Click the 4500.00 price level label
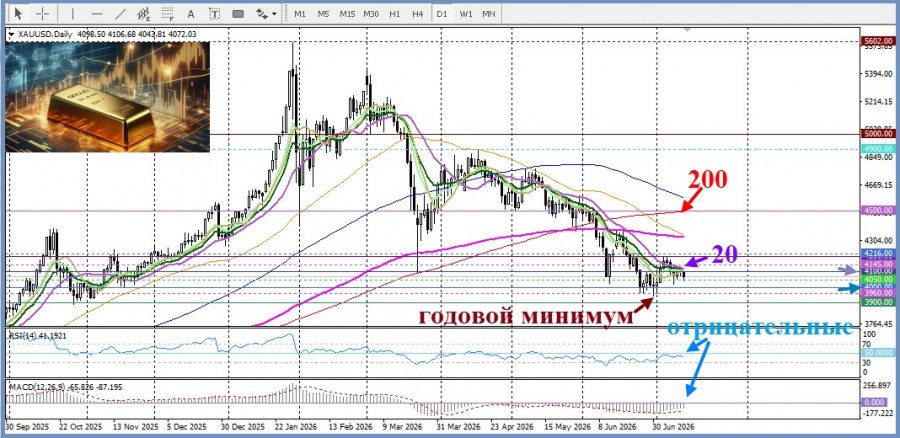This screenshot has width=900, height=438. click(878, 211)
